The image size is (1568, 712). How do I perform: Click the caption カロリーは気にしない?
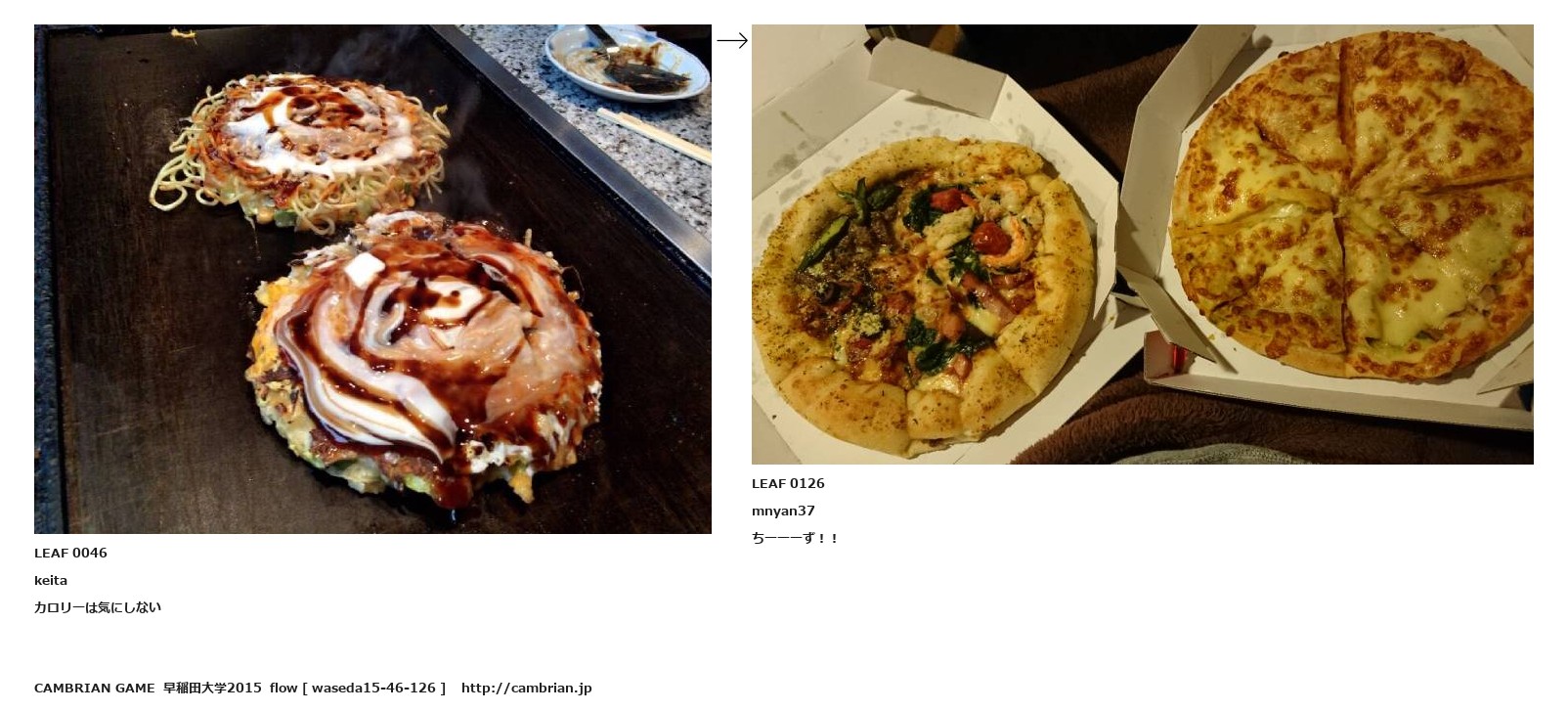pos(98,607)
